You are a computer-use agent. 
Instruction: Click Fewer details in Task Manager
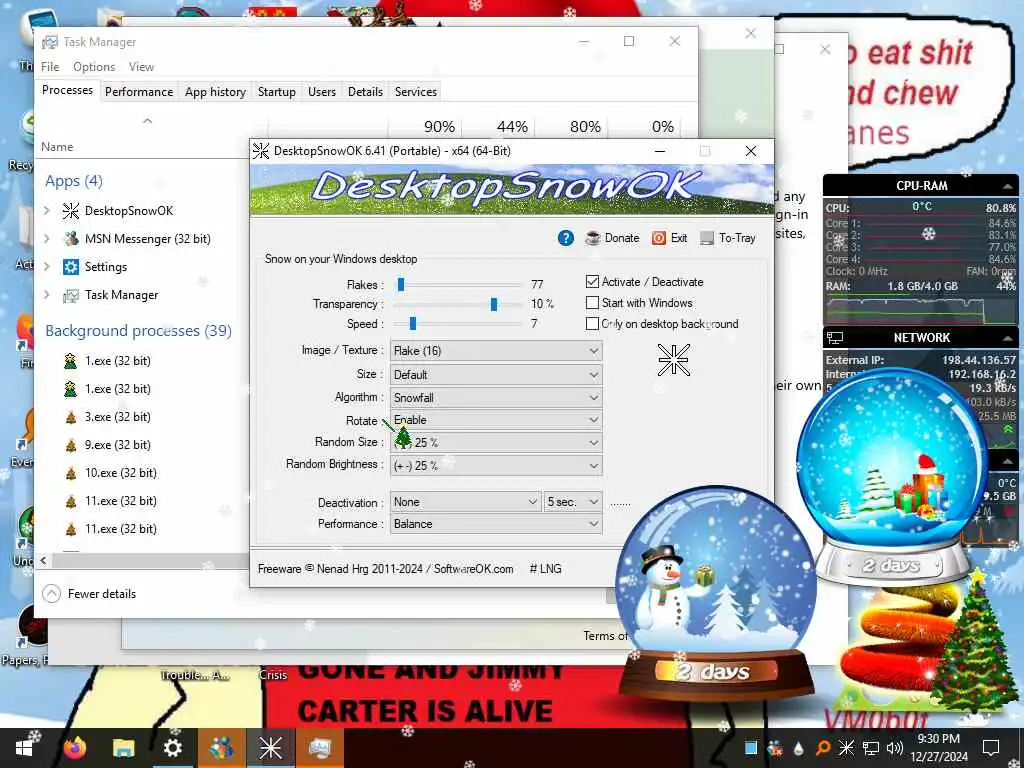point(89,594)
